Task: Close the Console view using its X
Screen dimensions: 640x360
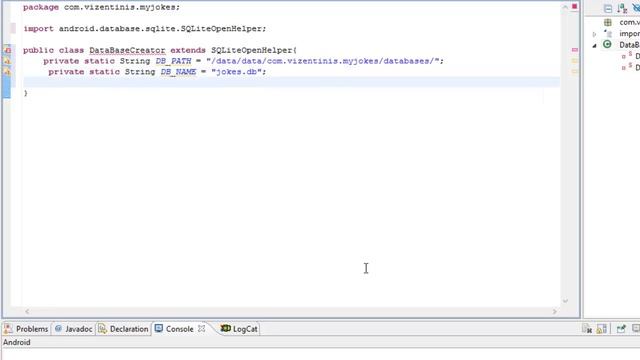Action: click(x=202, y=328)
